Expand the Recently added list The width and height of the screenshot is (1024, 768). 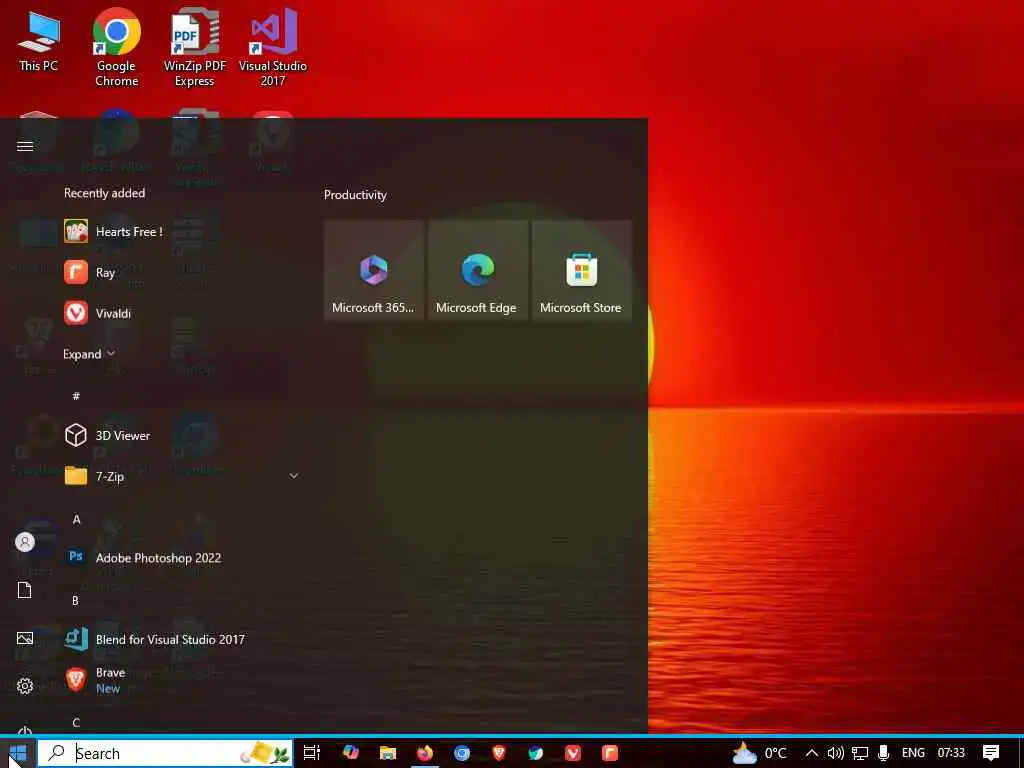[89, 354]
